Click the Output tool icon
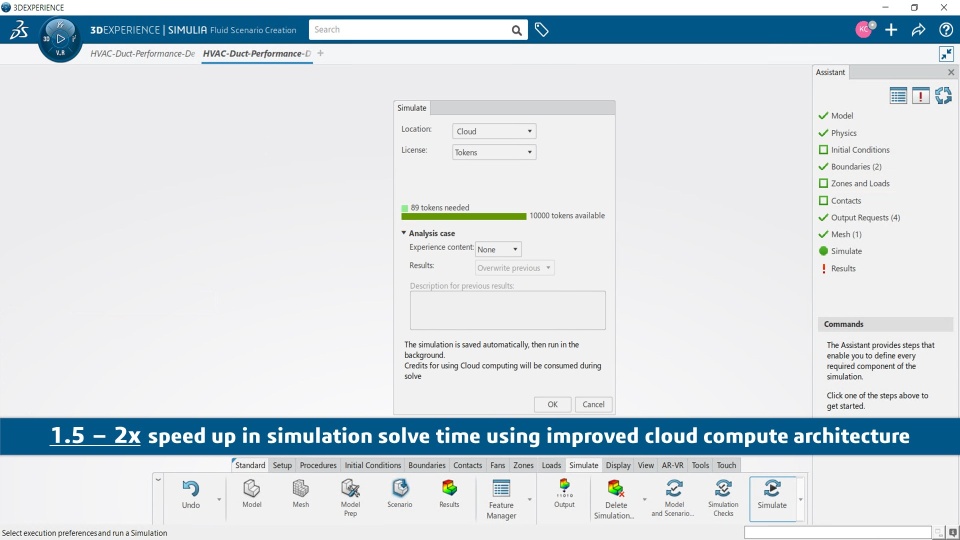Screen dimensions: 960x540 (x=564, y=494)
